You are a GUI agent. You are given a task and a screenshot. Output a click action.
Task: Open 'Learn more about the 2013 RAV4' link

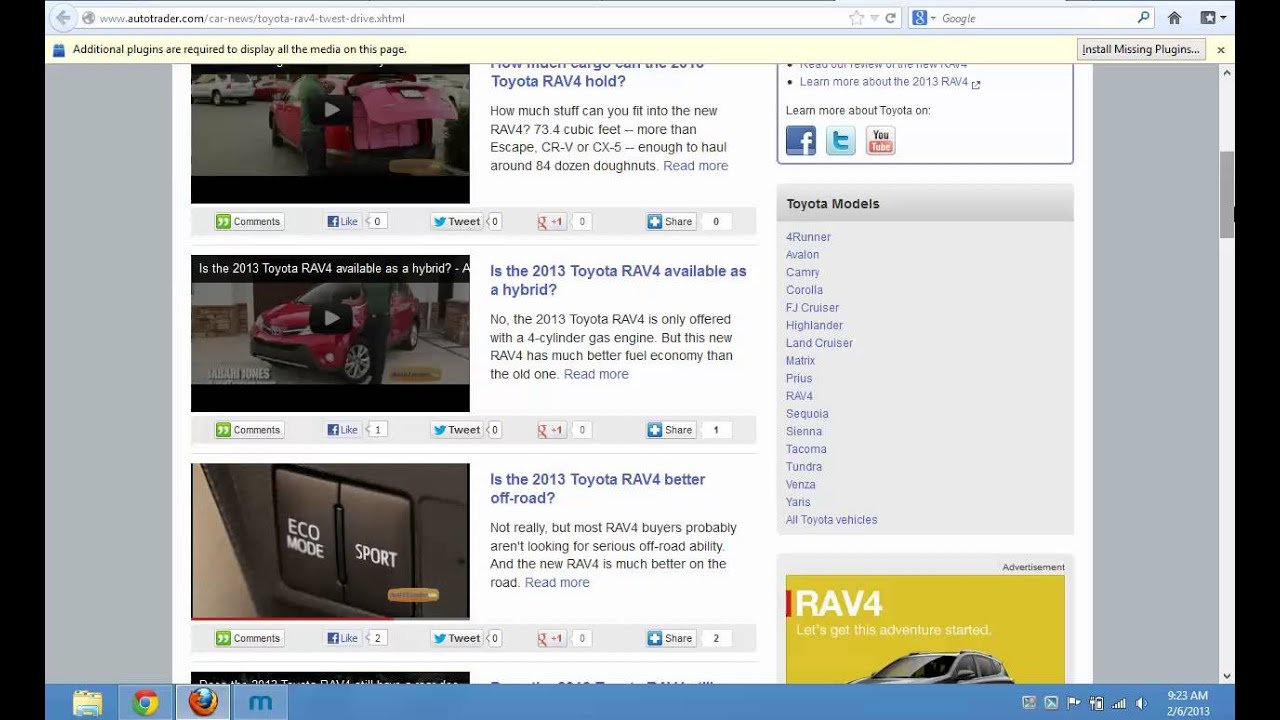(884, 82)
